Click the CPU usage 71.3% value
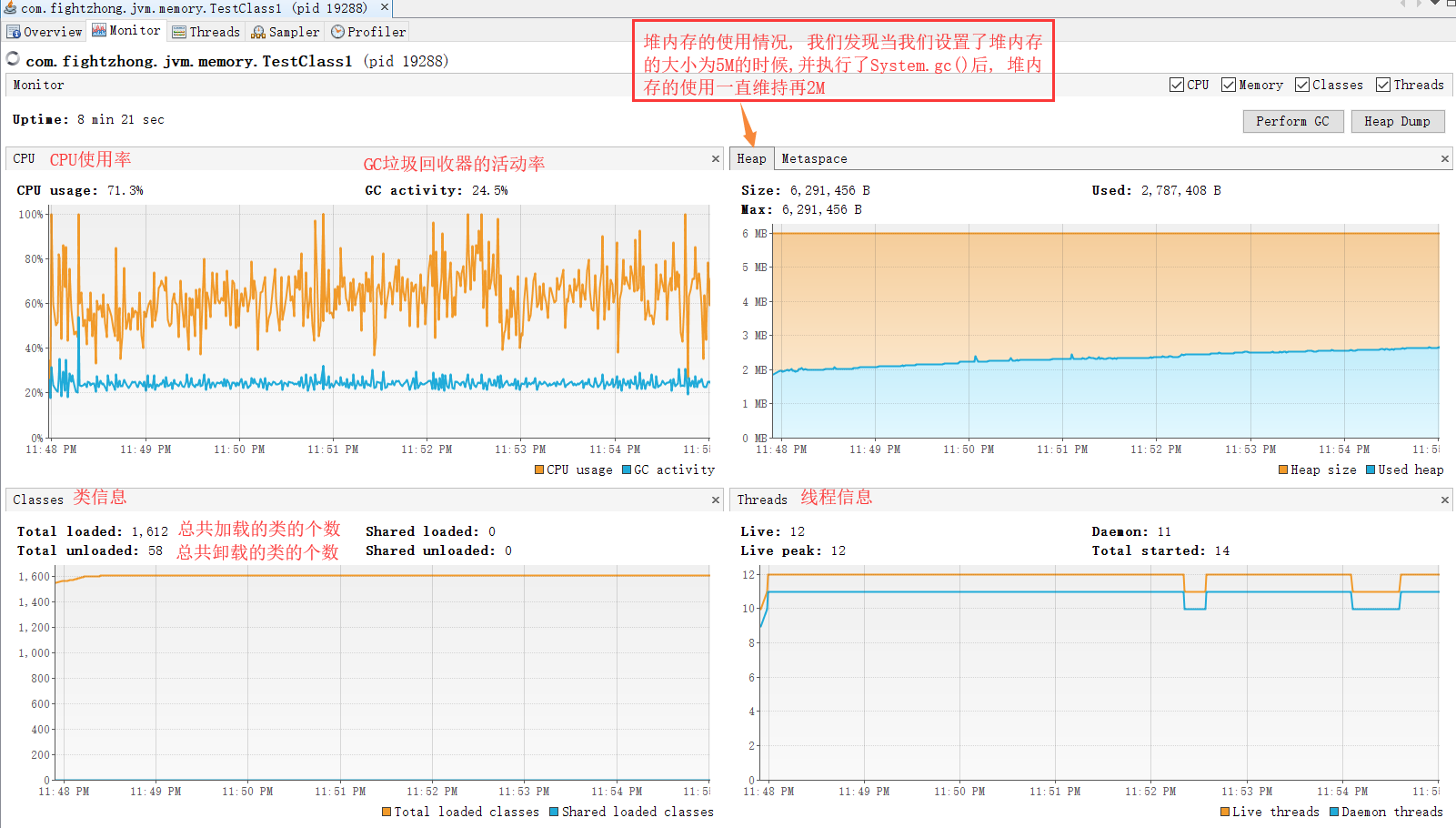 pyautogui.click(x=125, y=190)
